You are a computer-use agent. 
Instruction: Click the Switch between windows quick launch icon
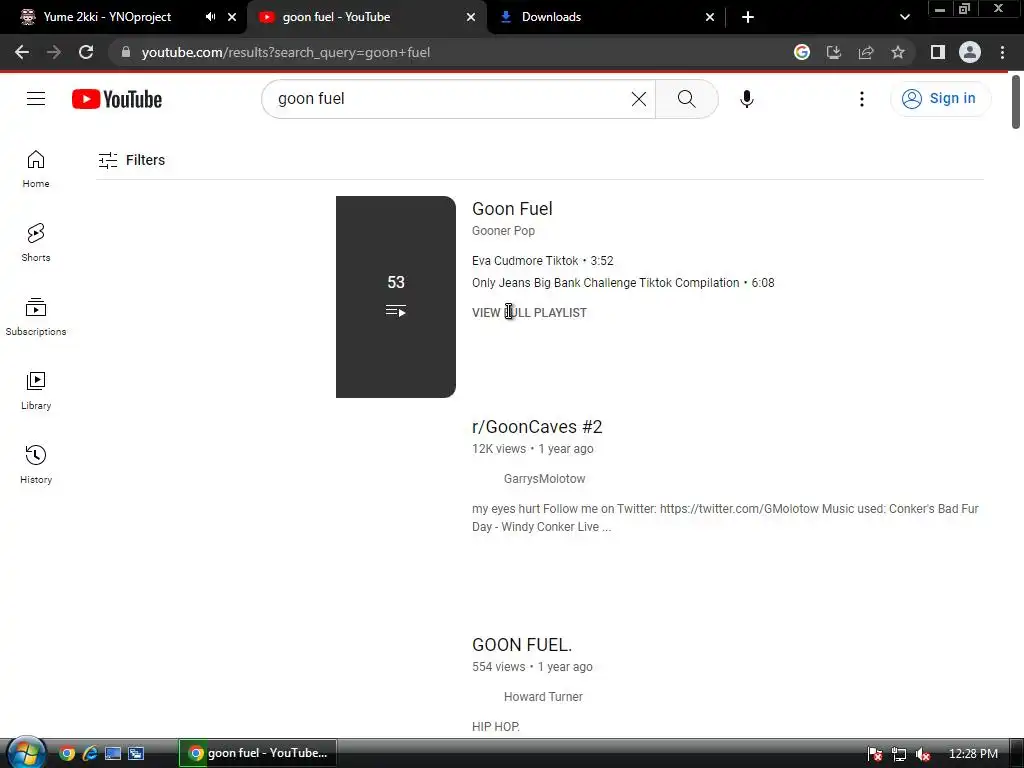(x=136, y=754)
